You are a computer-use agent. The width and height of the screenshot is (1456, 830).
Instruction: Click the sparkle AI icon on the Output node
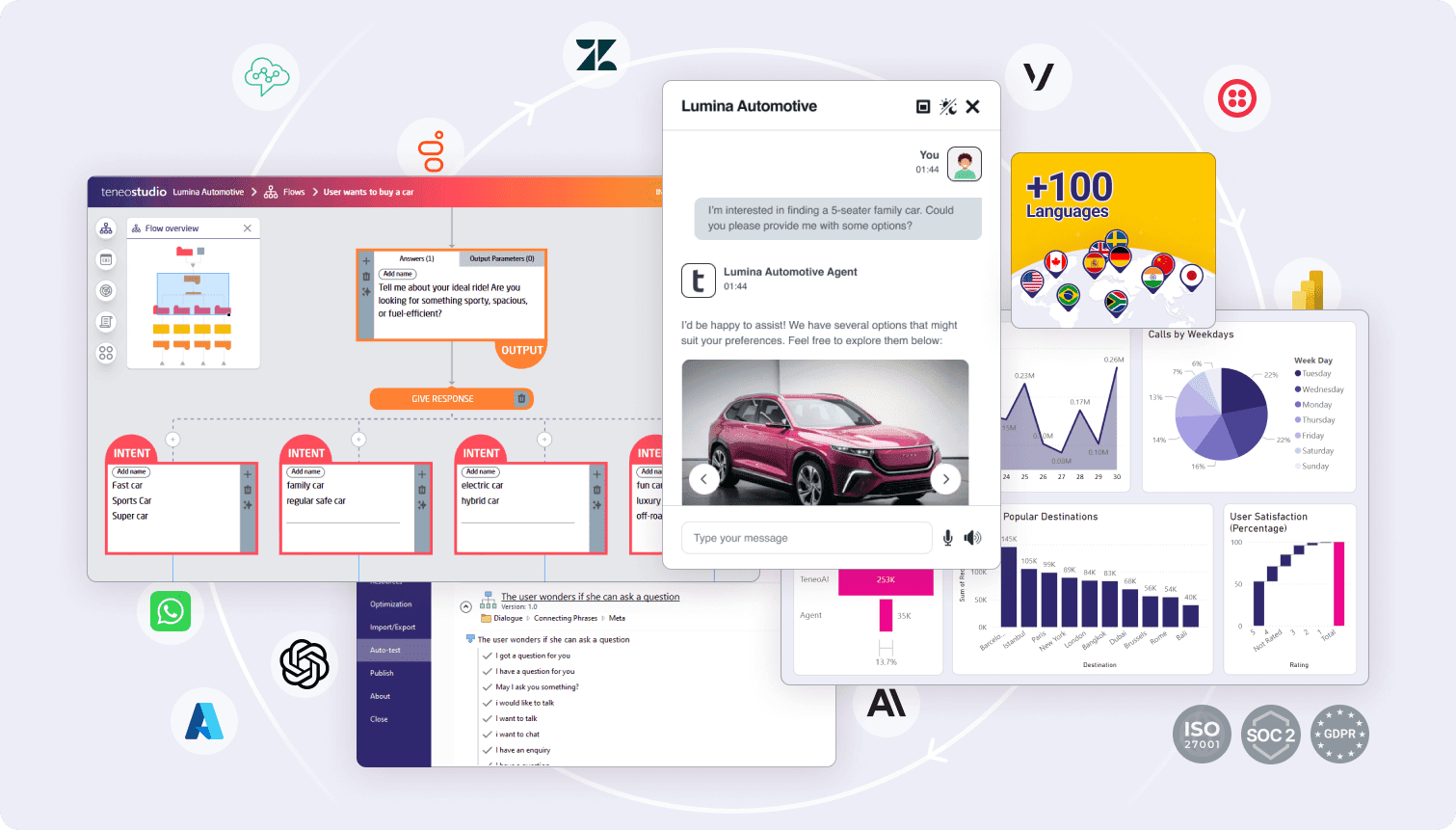tap(366, 291)
